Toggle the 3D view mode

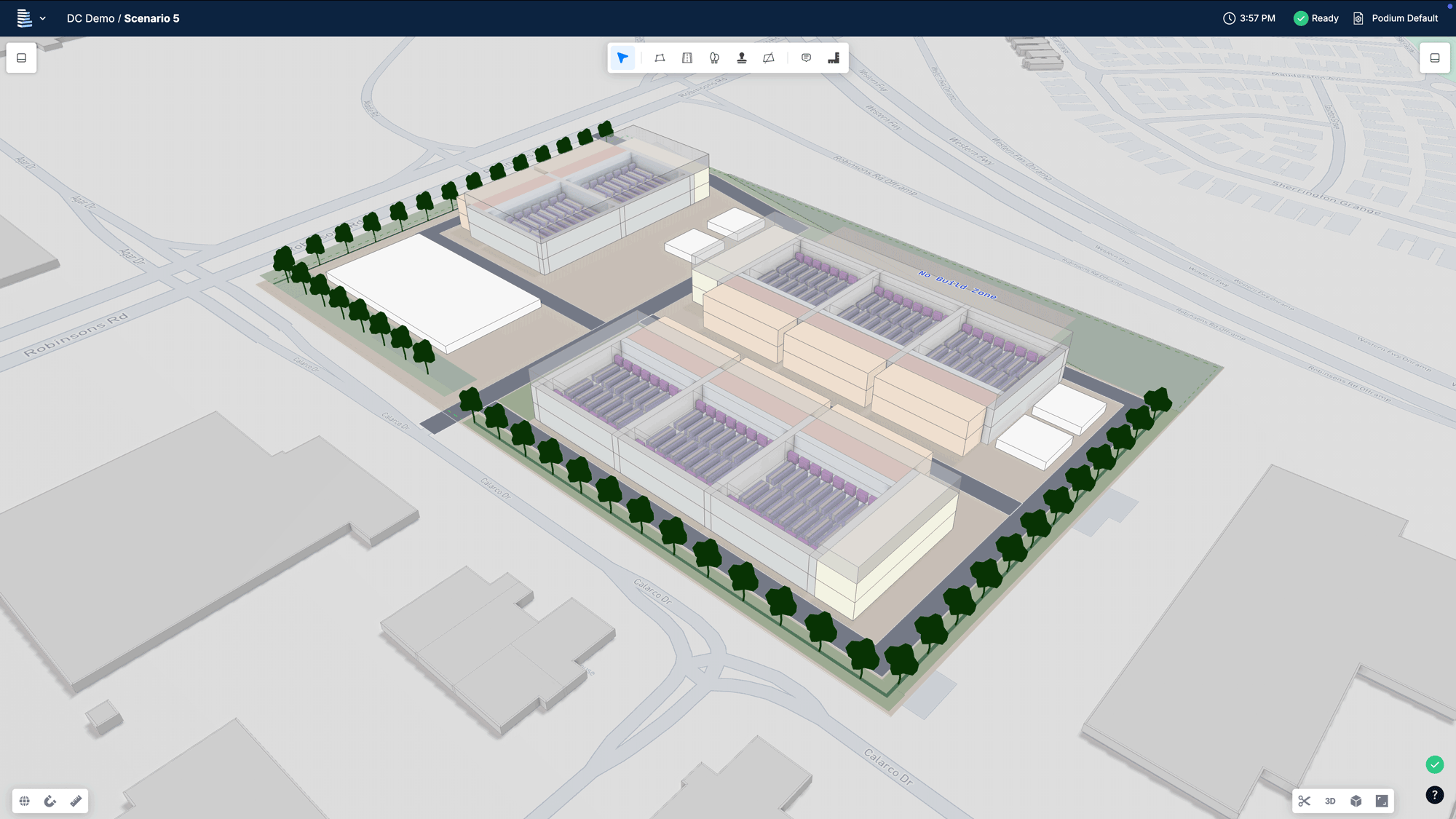(1330, 801)
